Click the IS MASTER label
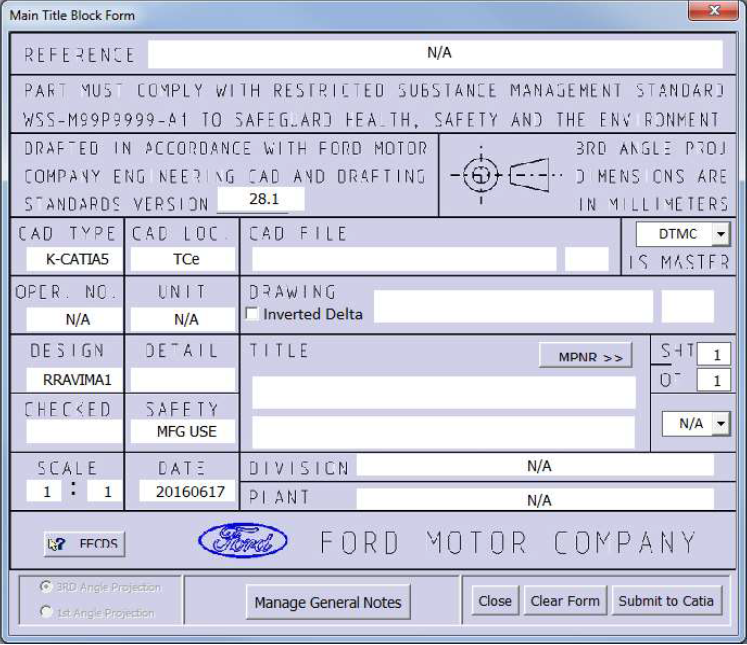 679,262
